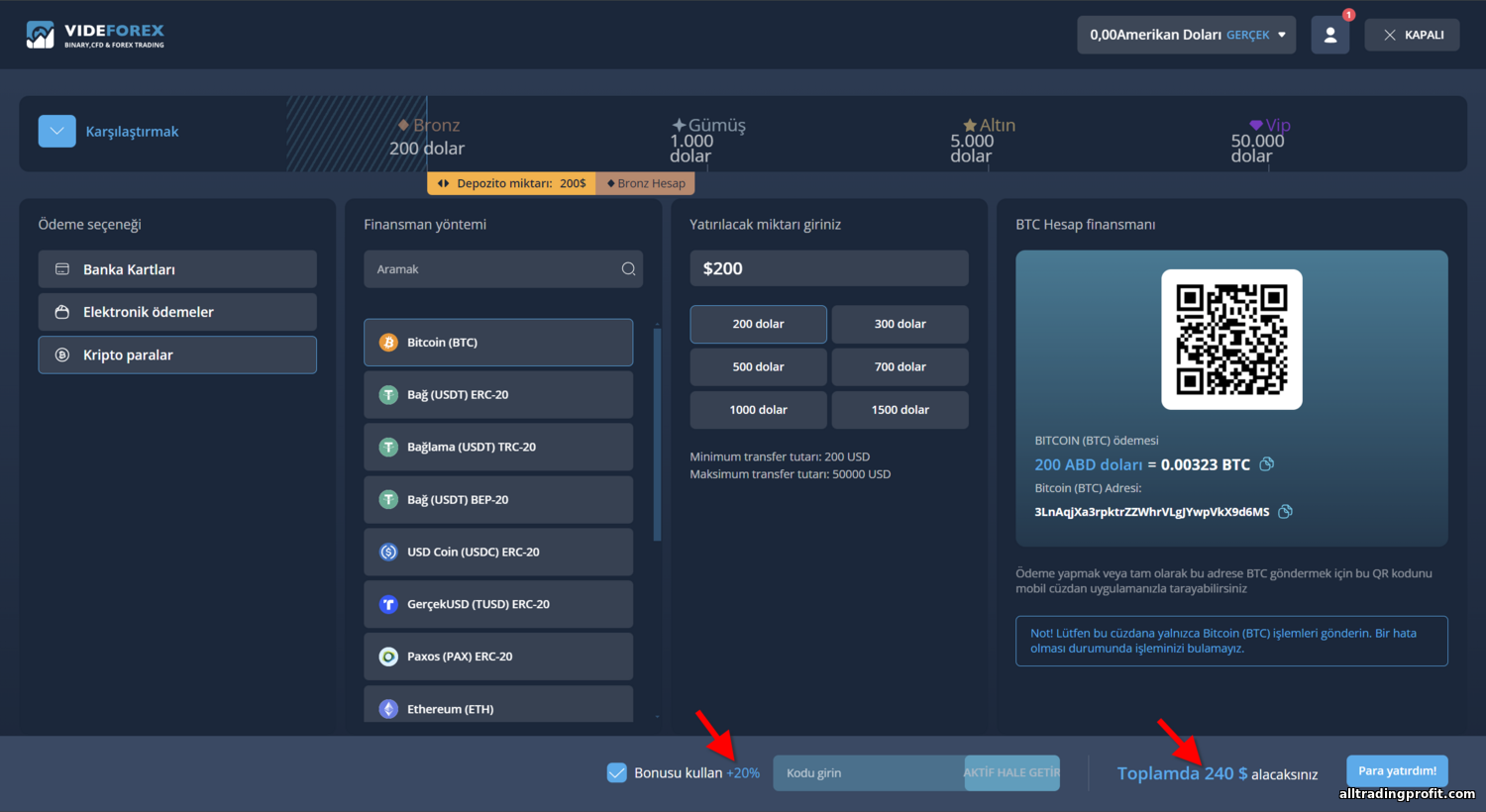1486x812 pixels.
Task: Select USD Coin (USDC) ERC-20 method
Action: point(498,553)
